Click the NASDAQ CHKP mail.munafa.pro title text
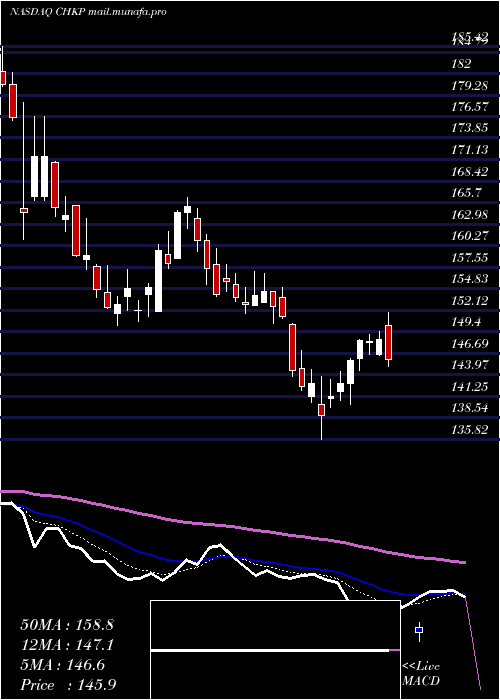 (88, 12)
